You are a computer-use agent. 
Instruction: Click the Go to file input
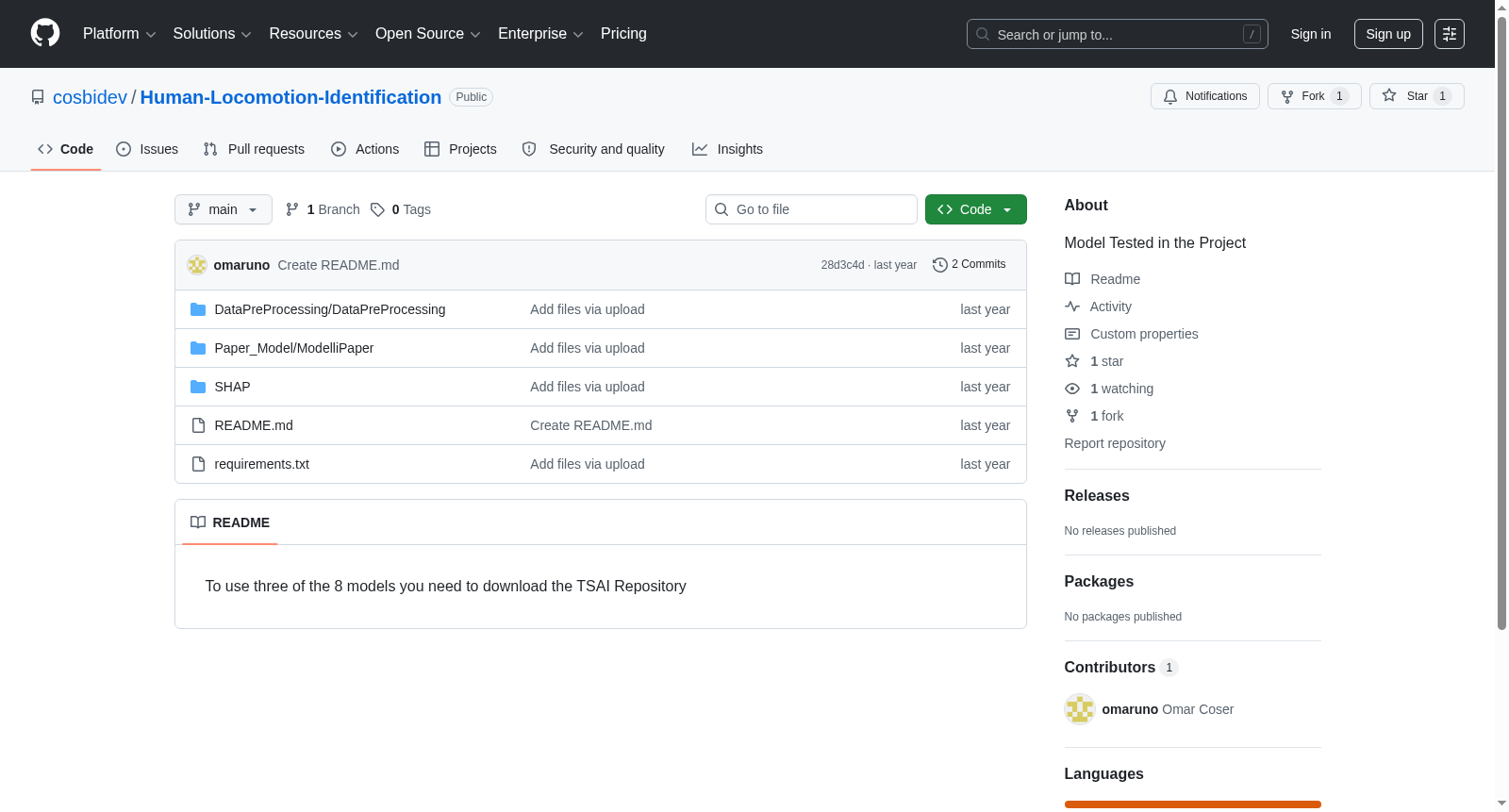coord(811,209)
